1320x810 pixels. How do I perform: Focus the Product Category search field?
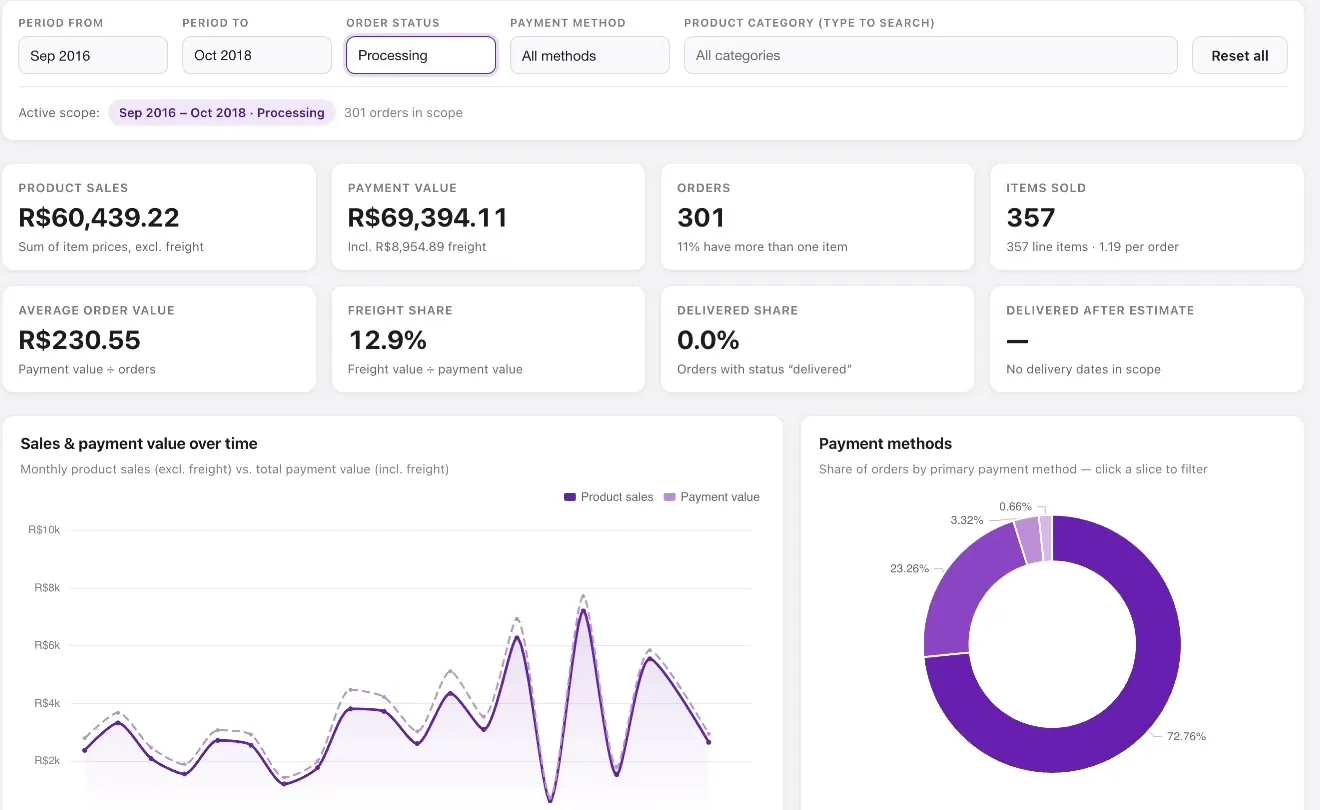(931, 55)
